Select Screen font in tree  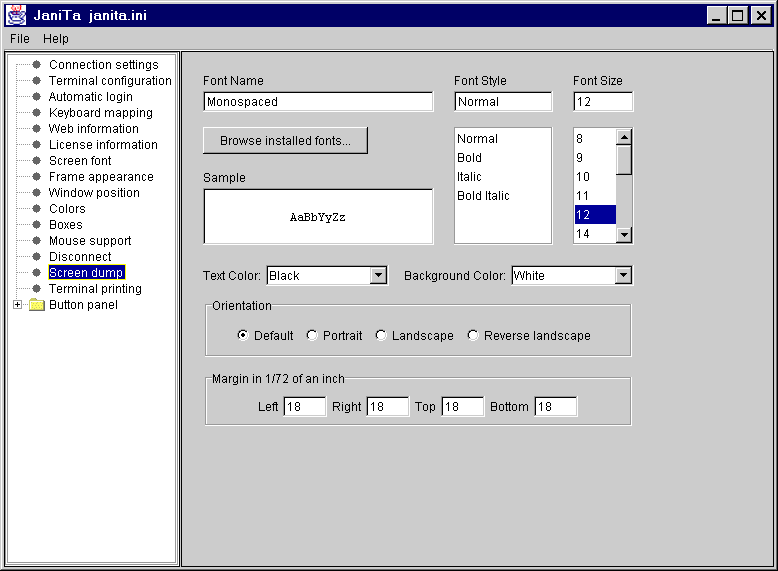click(80, 160)
